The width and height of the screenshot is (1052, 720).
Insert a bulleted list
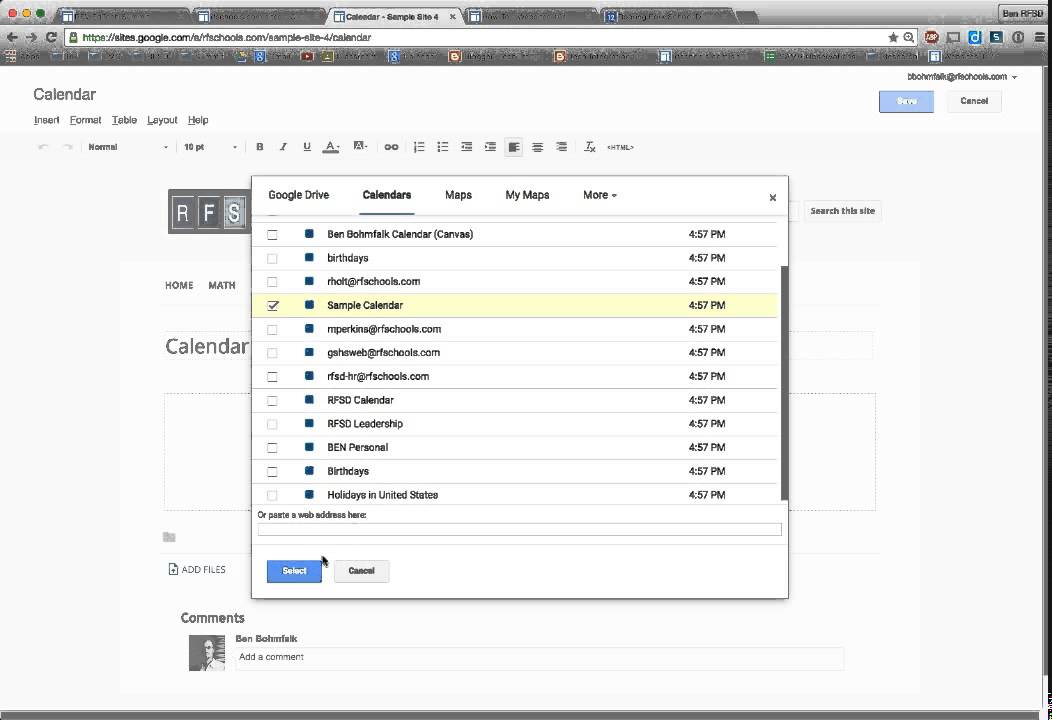[x=443, y=147]
